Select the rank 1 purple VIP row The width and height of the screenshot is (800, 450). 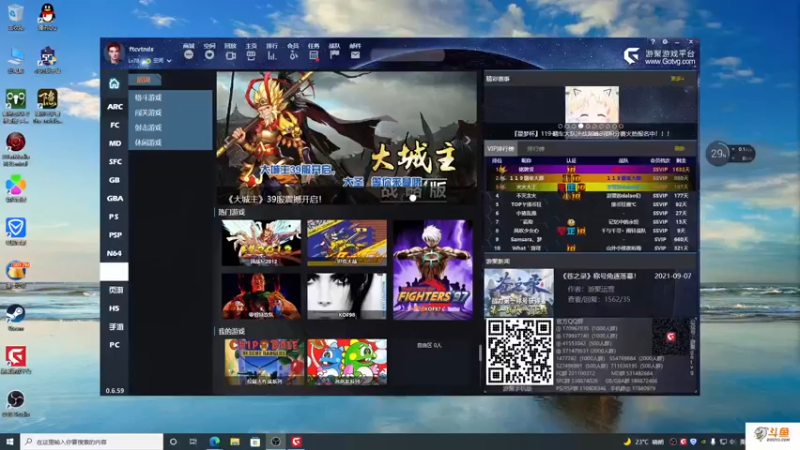click(590, 169)
